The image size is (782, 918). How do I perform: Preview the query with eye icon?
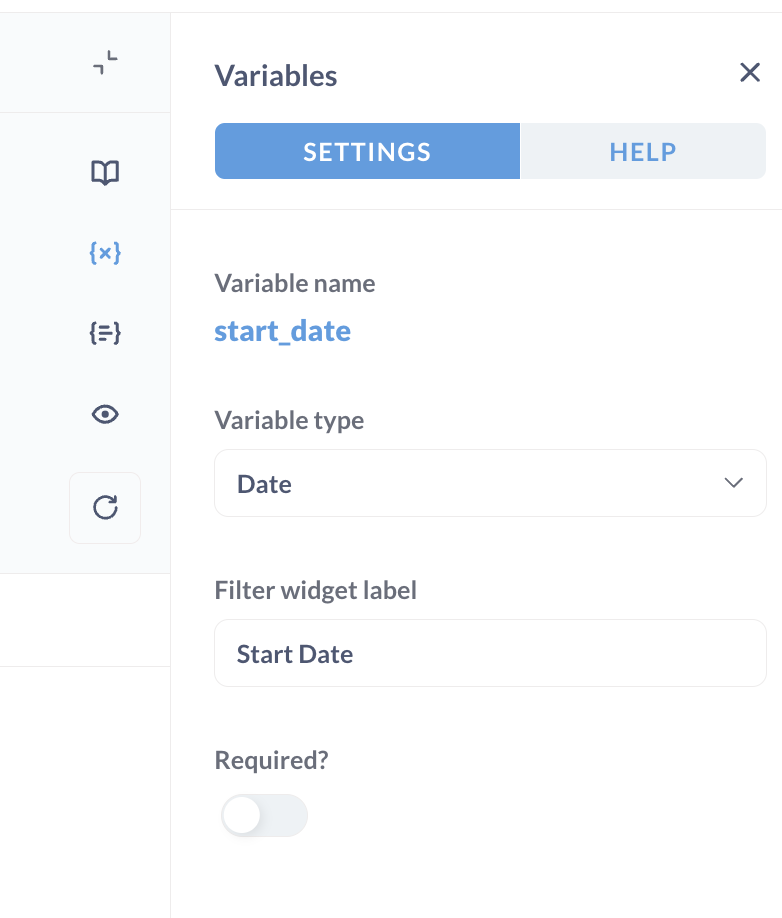(105, 415)
